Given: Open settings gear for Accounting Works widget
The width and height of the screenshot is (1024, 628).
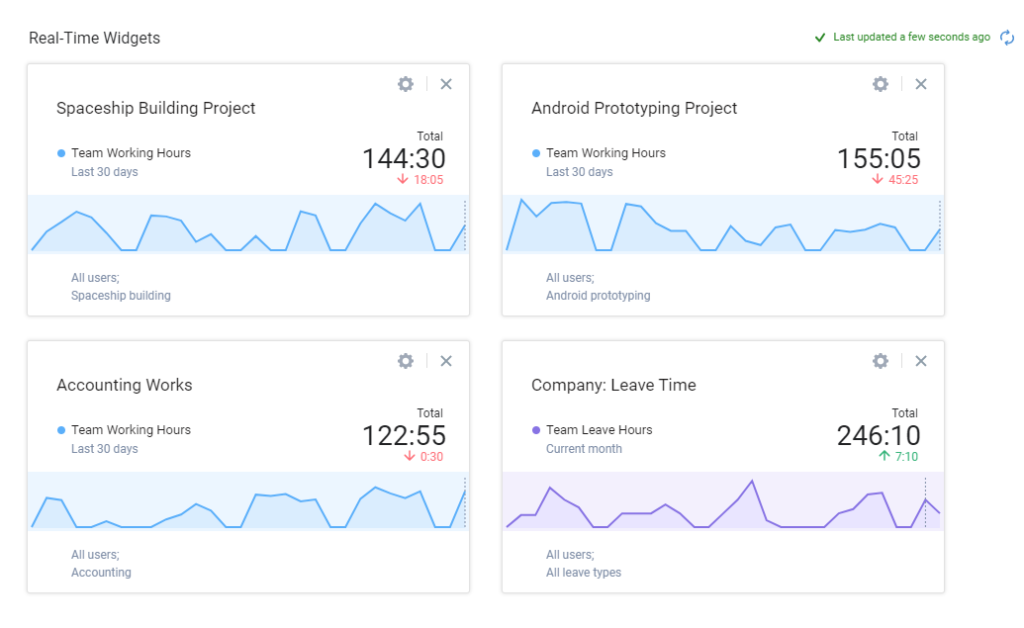Looking at the screenshot, I should (406, 361).
